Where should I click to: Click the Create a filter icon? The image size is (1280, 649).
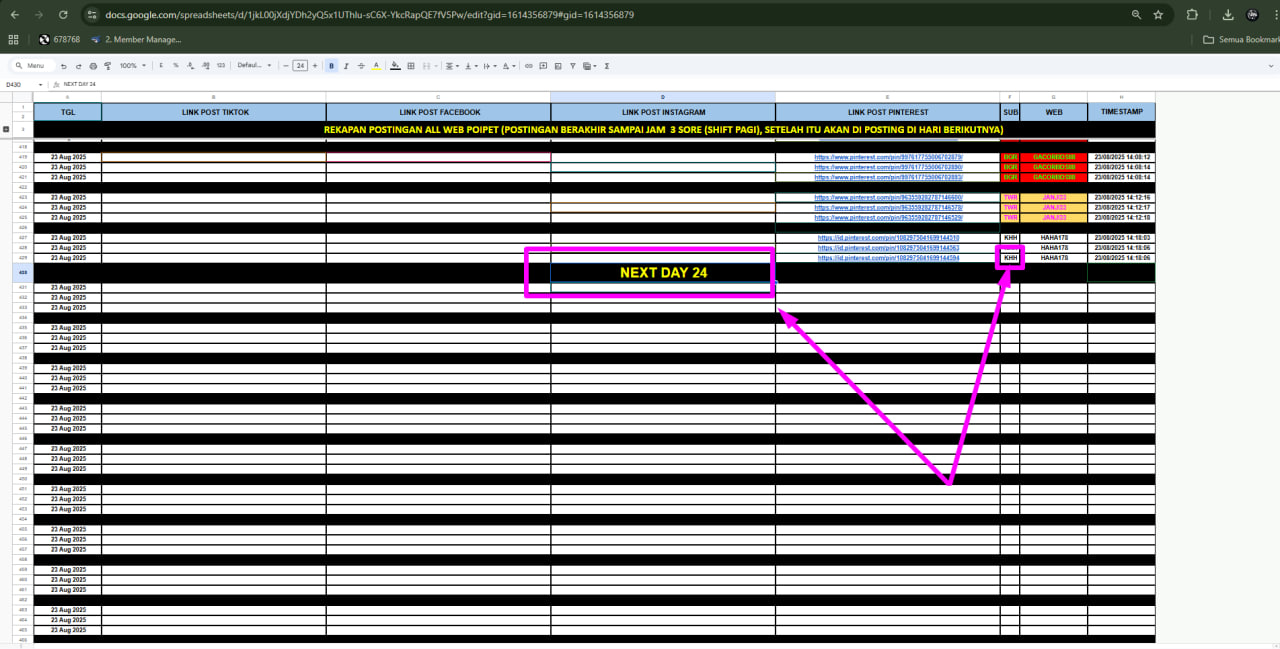[574, 66]
